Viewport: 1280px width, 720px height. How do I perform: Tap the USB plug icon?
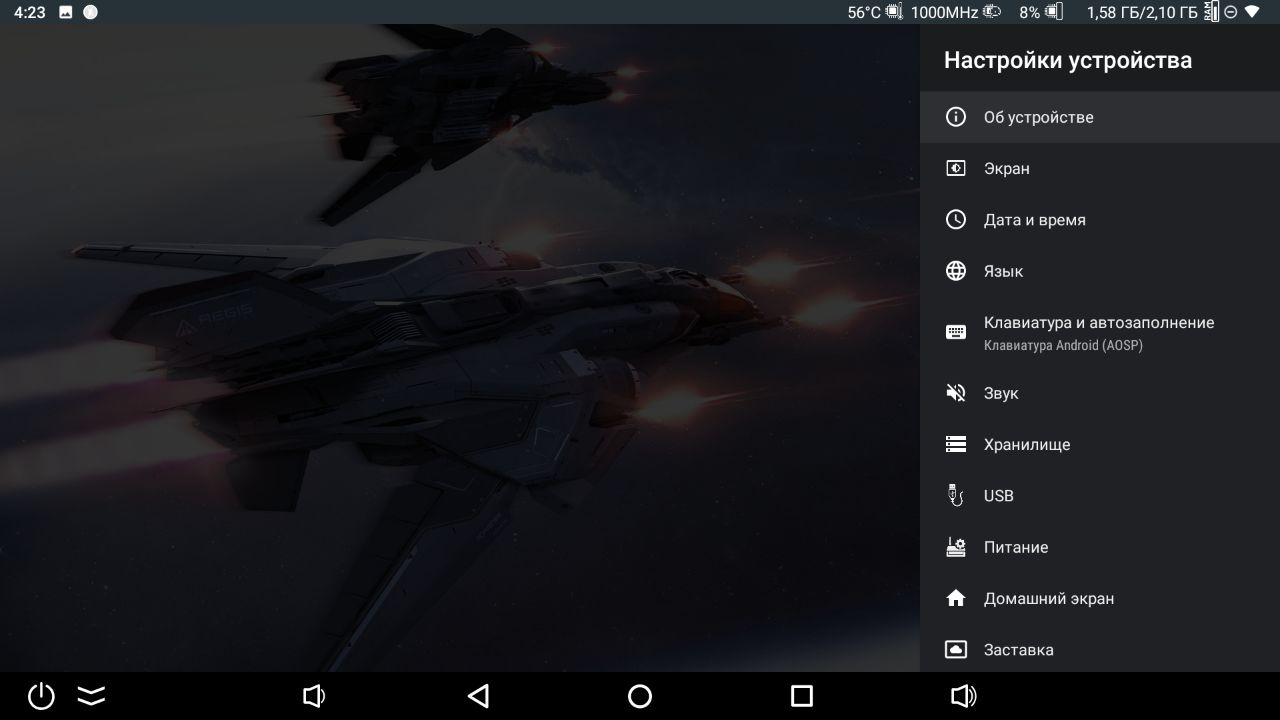coord(956,495)
